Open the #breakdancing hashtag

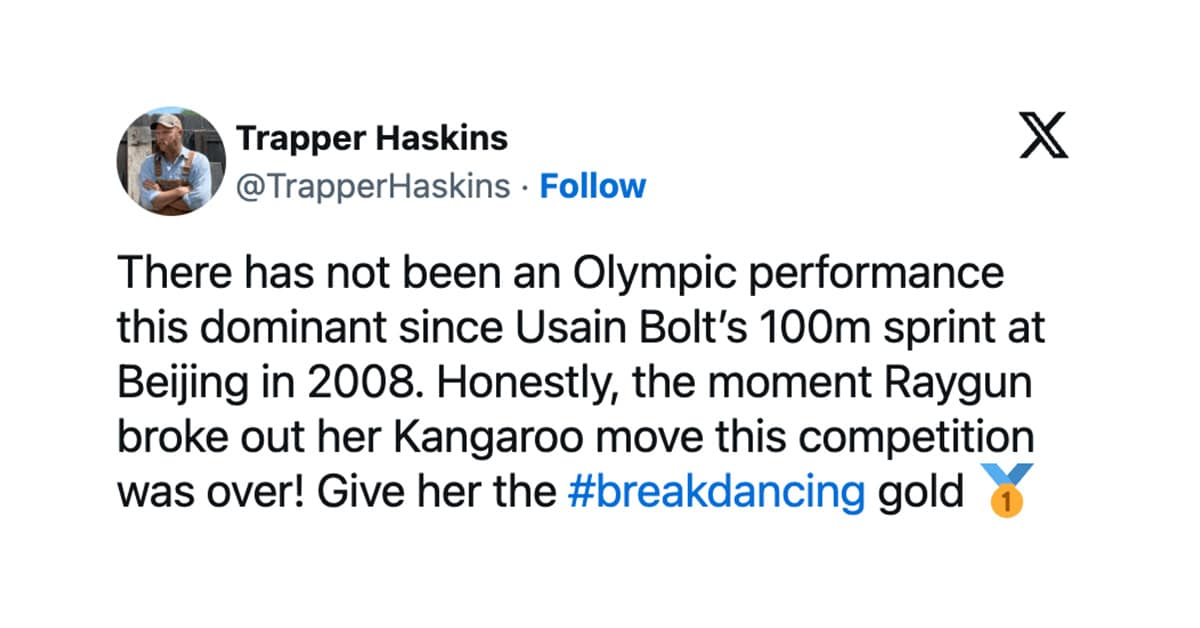(x=716, y=492)
